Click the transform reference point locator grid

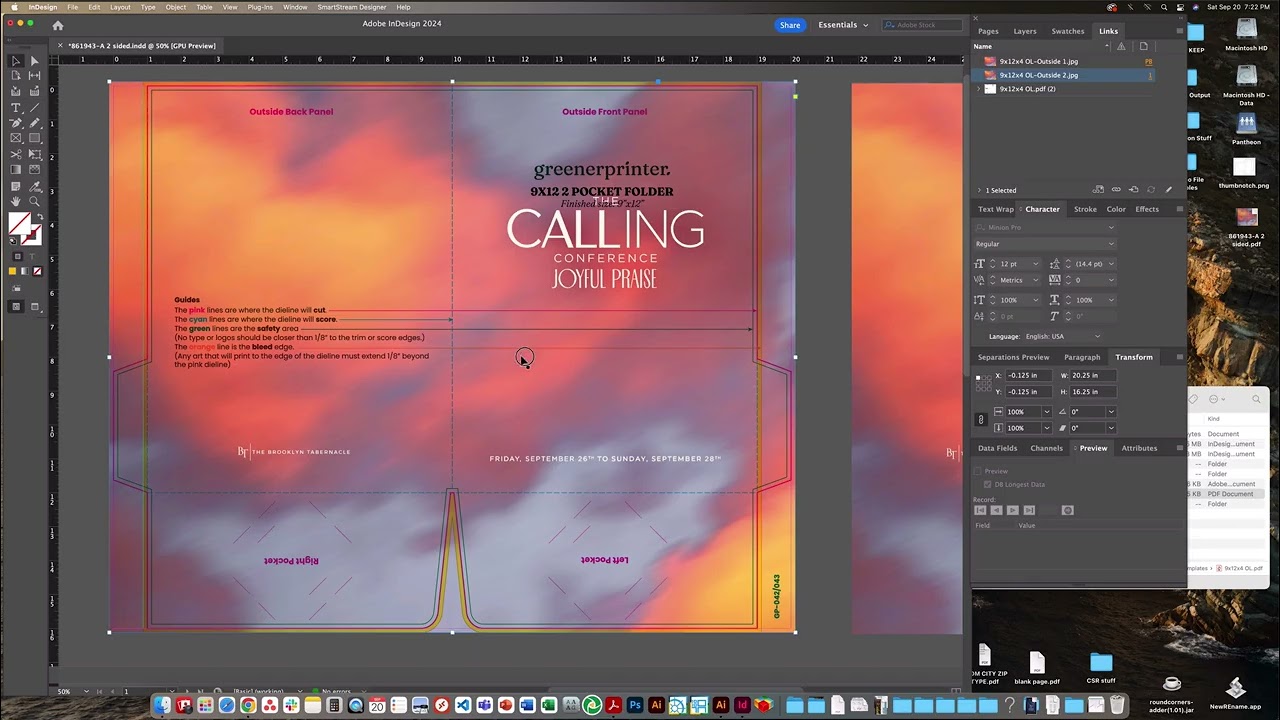pos(984,383)
